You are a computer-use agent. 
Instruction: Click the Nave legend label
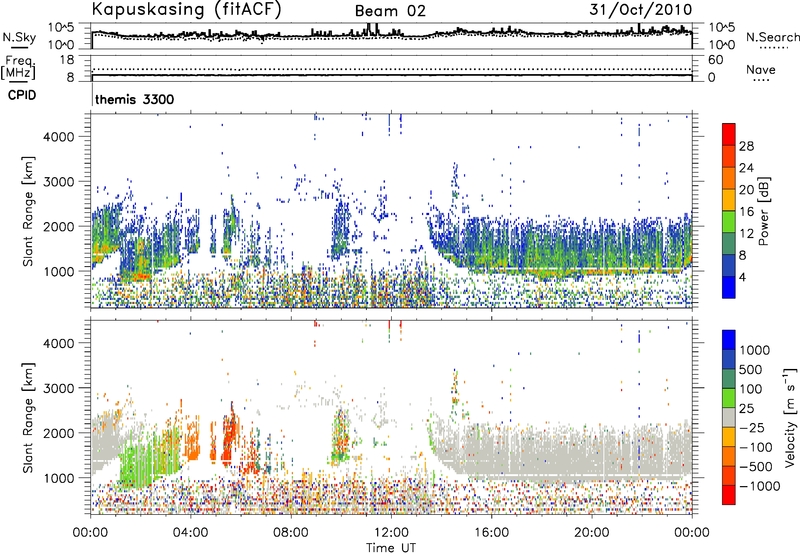pyautogui.click(x=761, y=69)
